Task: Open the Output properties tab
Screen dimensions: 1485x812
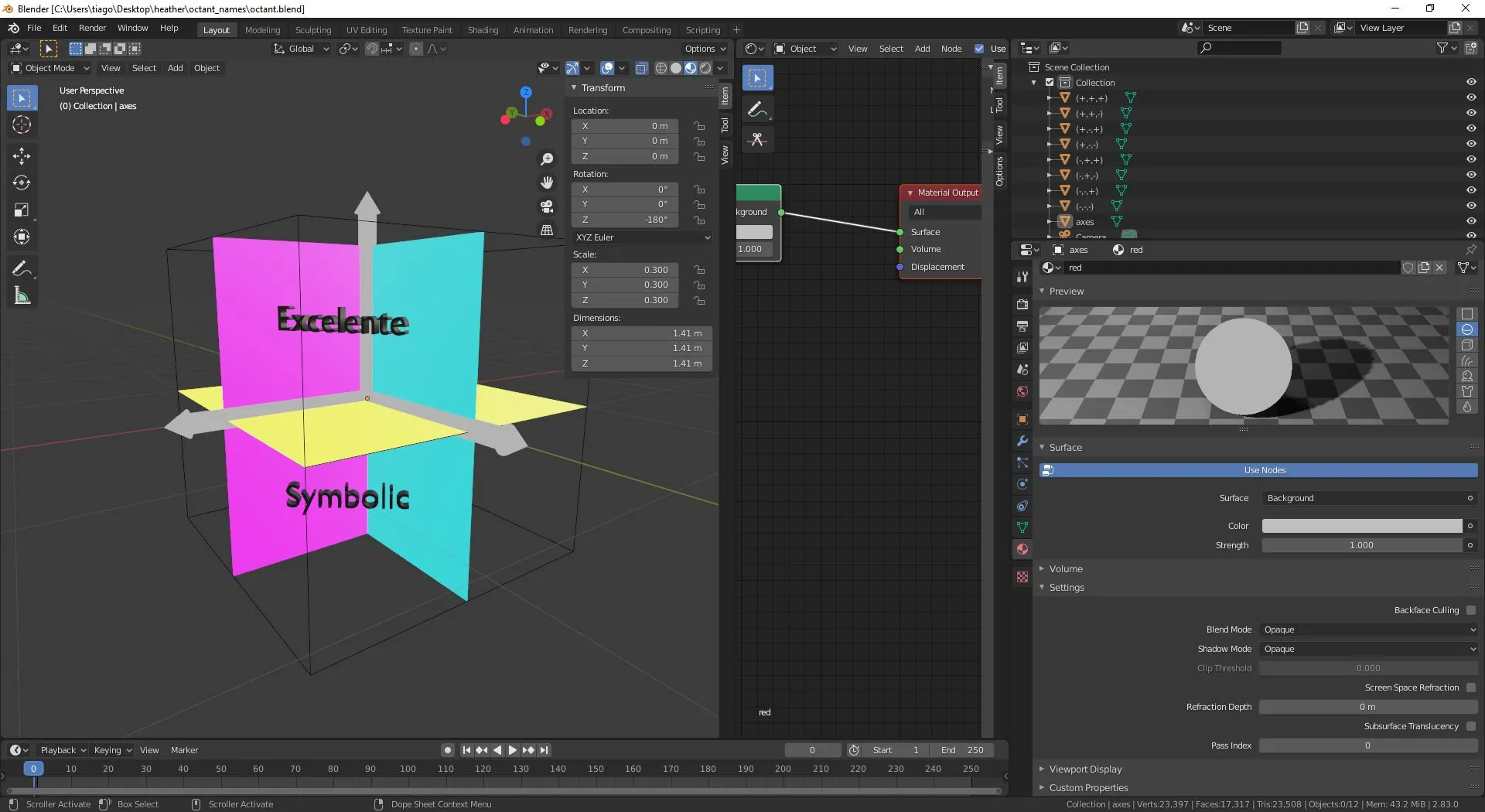Action: [1022, 326]
